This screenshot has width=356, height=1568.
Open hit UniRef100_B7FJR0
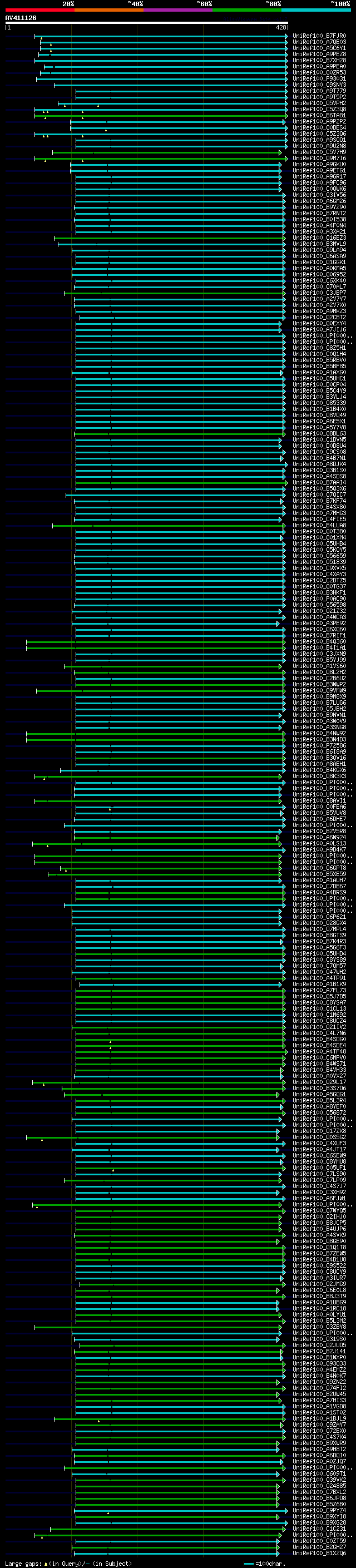coord(319,36)
